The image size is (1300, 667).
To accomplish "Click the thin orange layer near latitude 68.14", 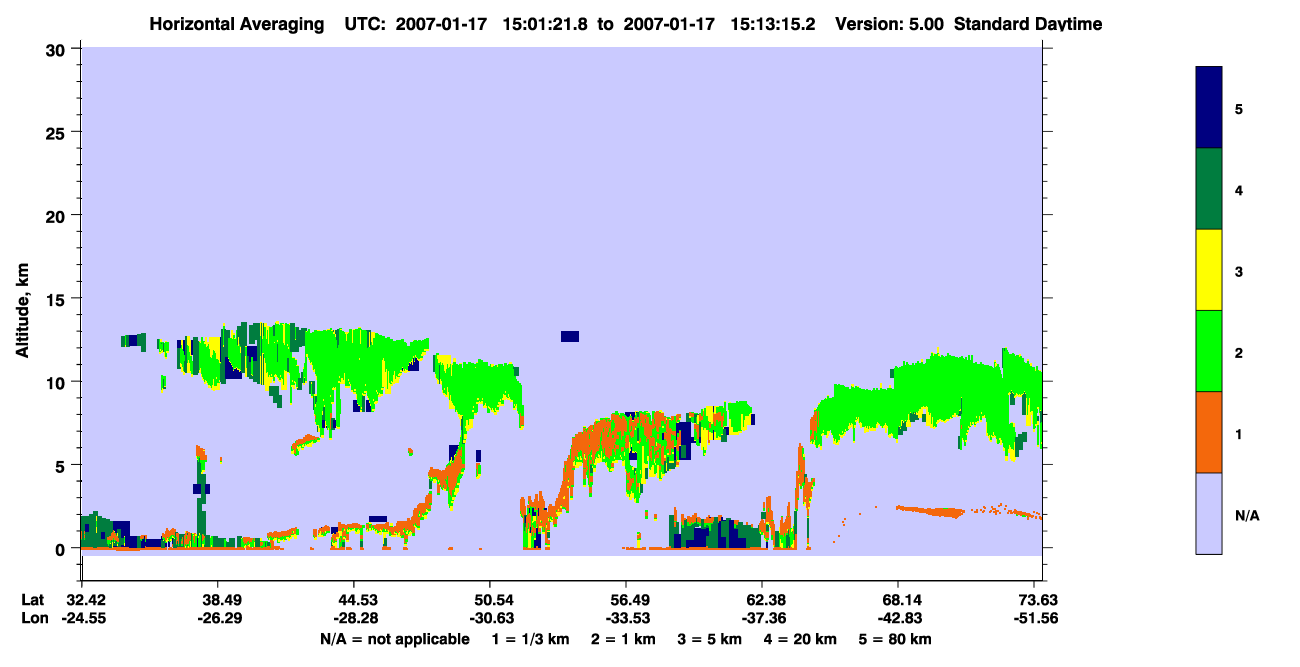I will (x=931, y=511).
